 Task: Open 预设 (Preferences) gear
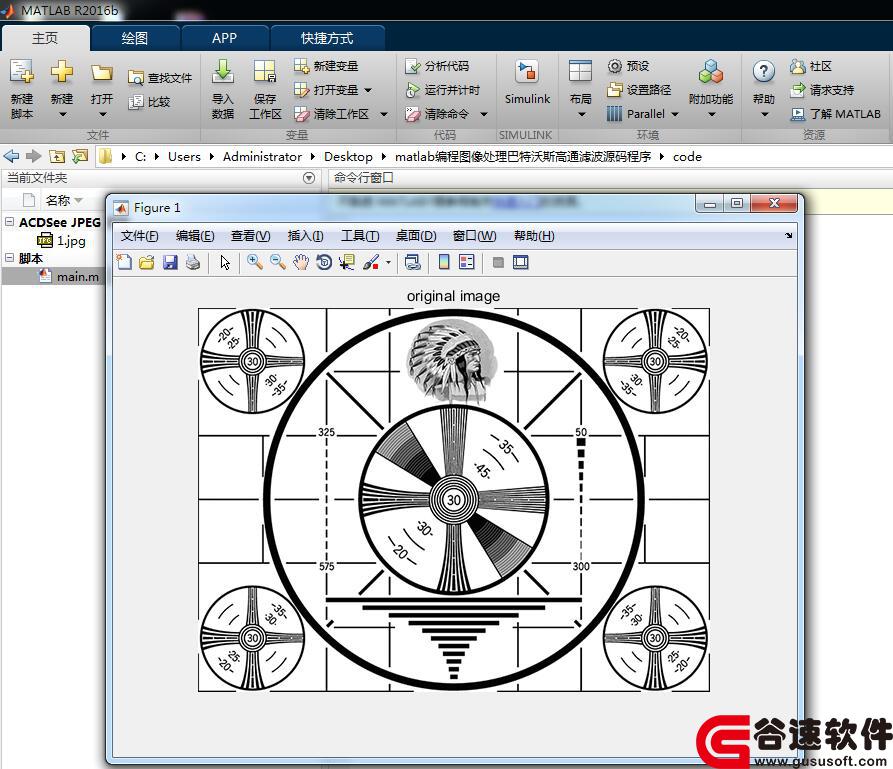629,66
